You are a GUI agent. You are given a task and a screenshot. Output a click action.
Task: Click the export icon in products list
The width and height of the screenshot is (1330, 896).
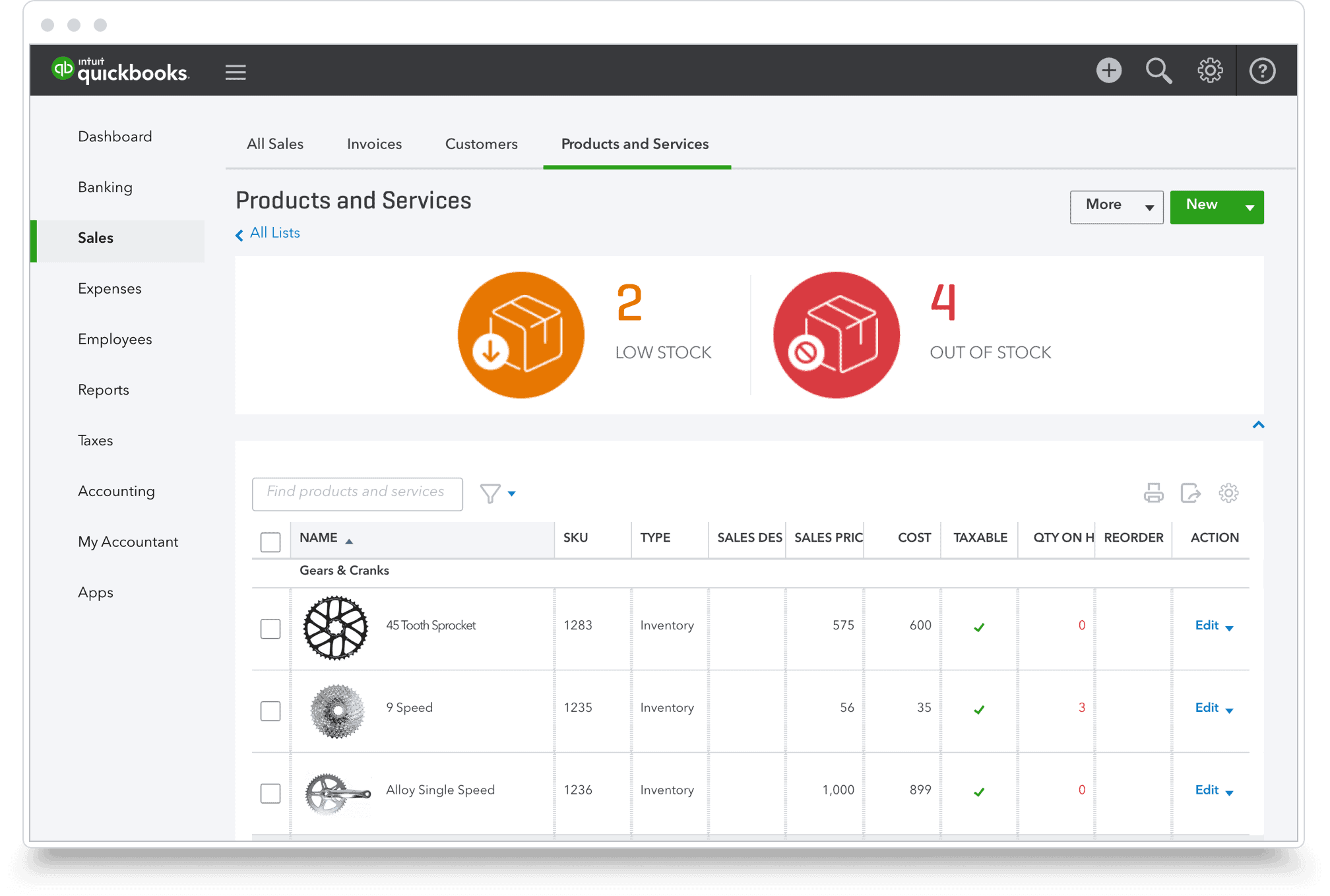[1192, 491]
